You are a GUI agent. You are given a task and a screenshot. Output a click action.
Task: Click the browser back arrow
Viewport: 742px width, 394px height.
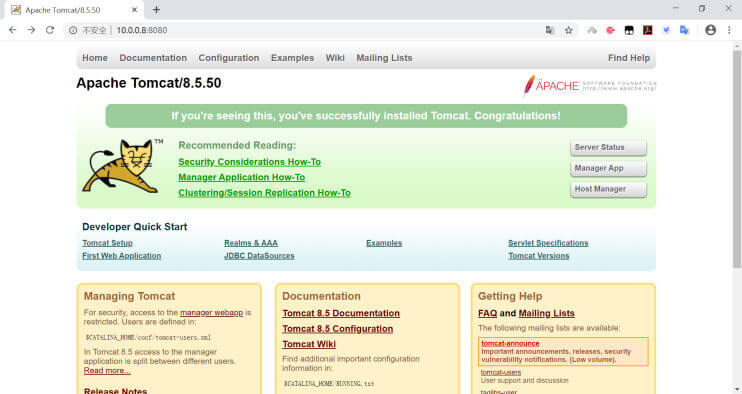pos(13,30)
